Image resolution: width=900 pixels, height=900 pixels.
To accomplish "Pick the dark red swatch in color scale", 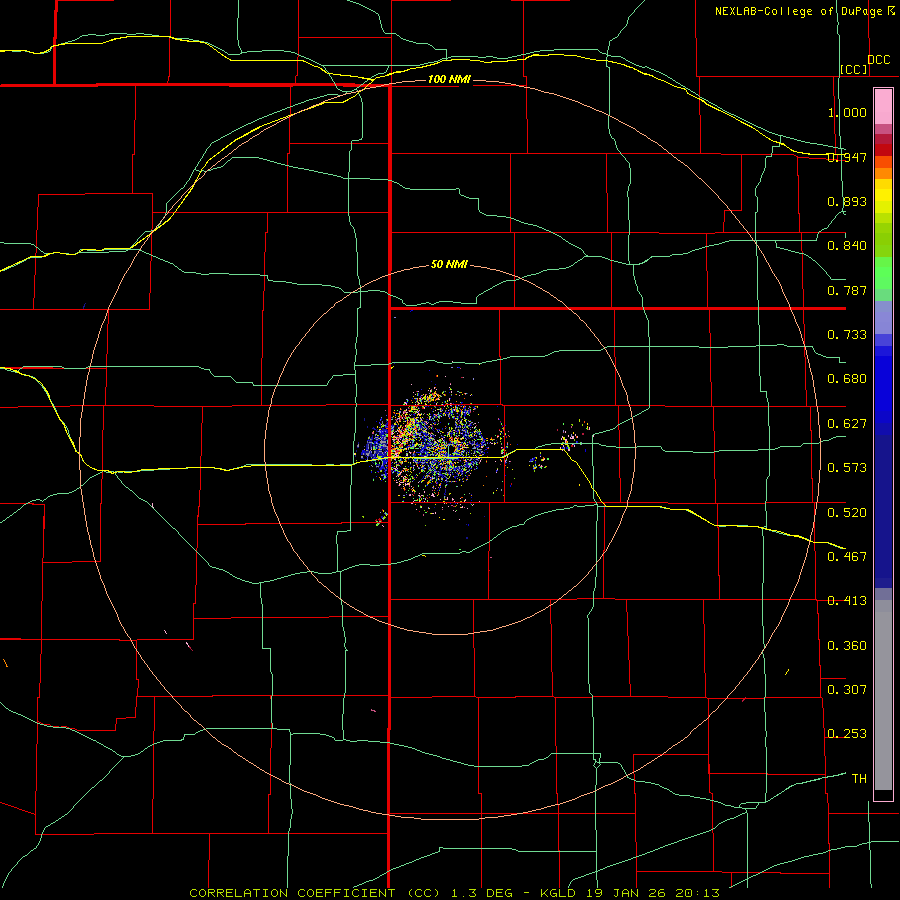I will point(883,149).
